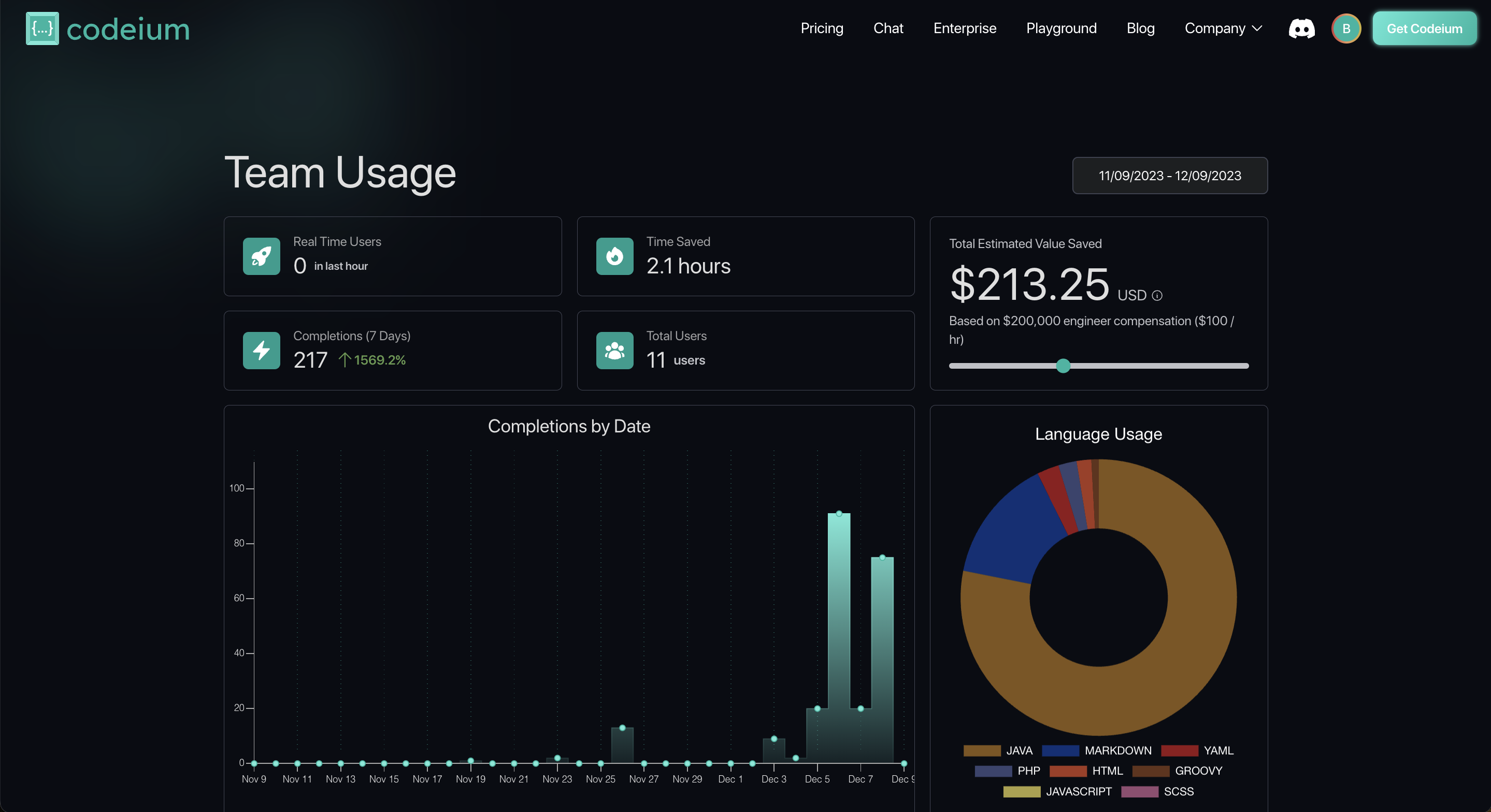1491x812 pixels.
Task: Click the $213.25 value text
Action: pos(1030,284)
